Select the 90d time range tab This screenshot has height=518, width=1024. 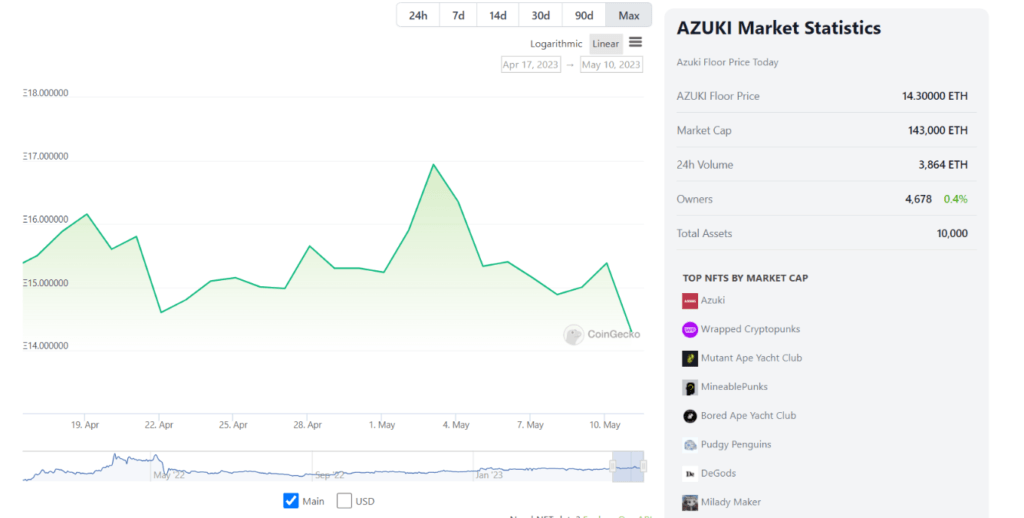(x=584, y=15)
